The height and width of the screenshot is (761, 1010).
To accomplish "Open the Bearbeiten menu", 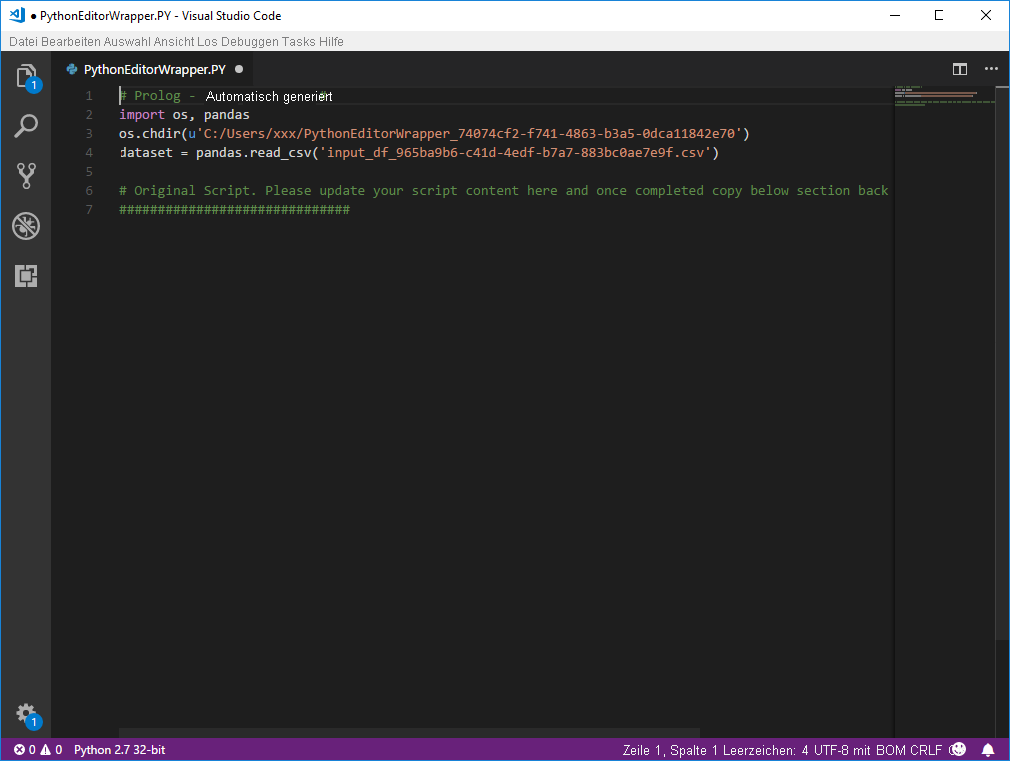I will 71,42.
